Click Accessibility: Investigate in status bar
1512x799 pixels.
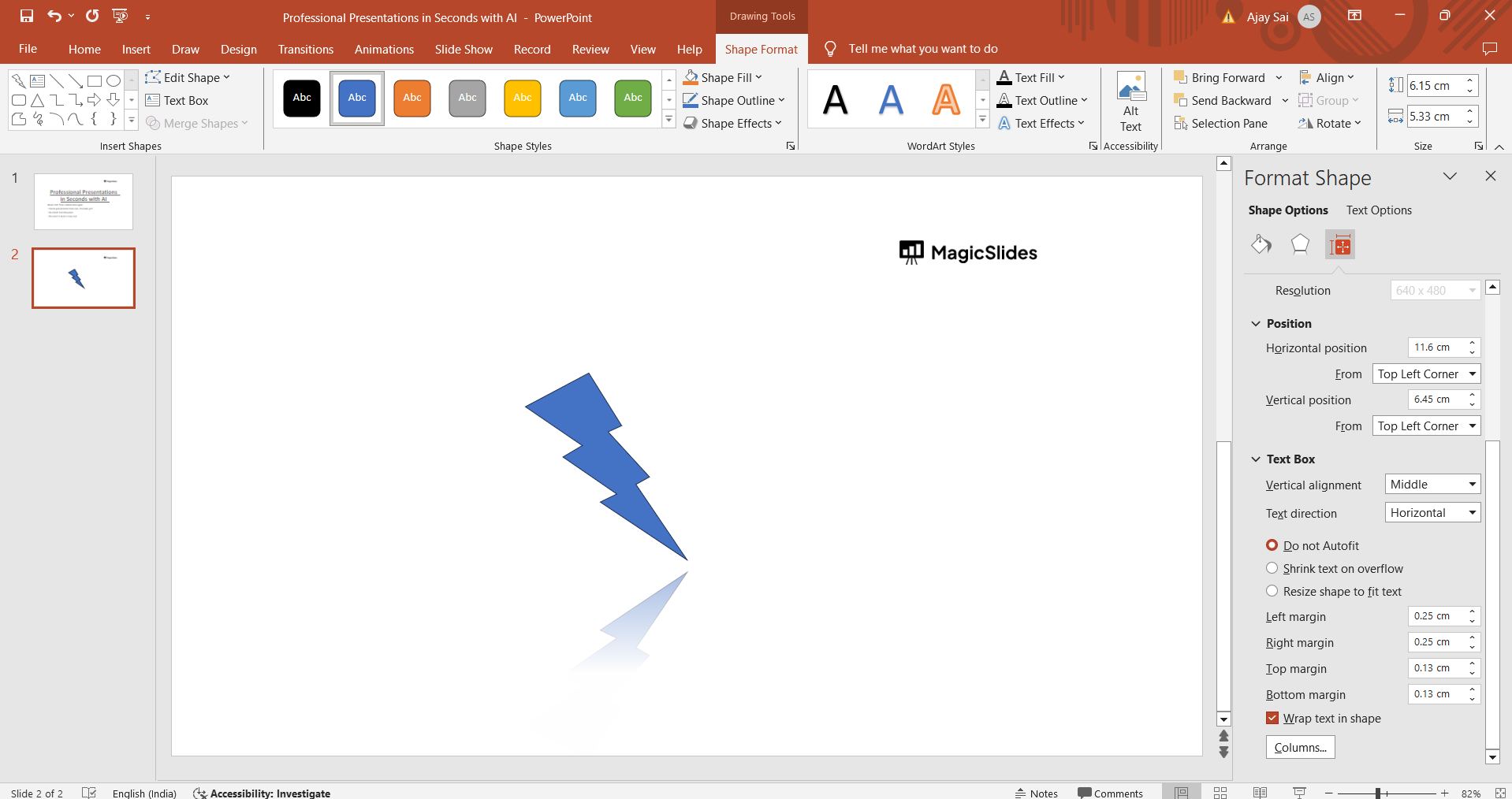(x=262, y=793)
